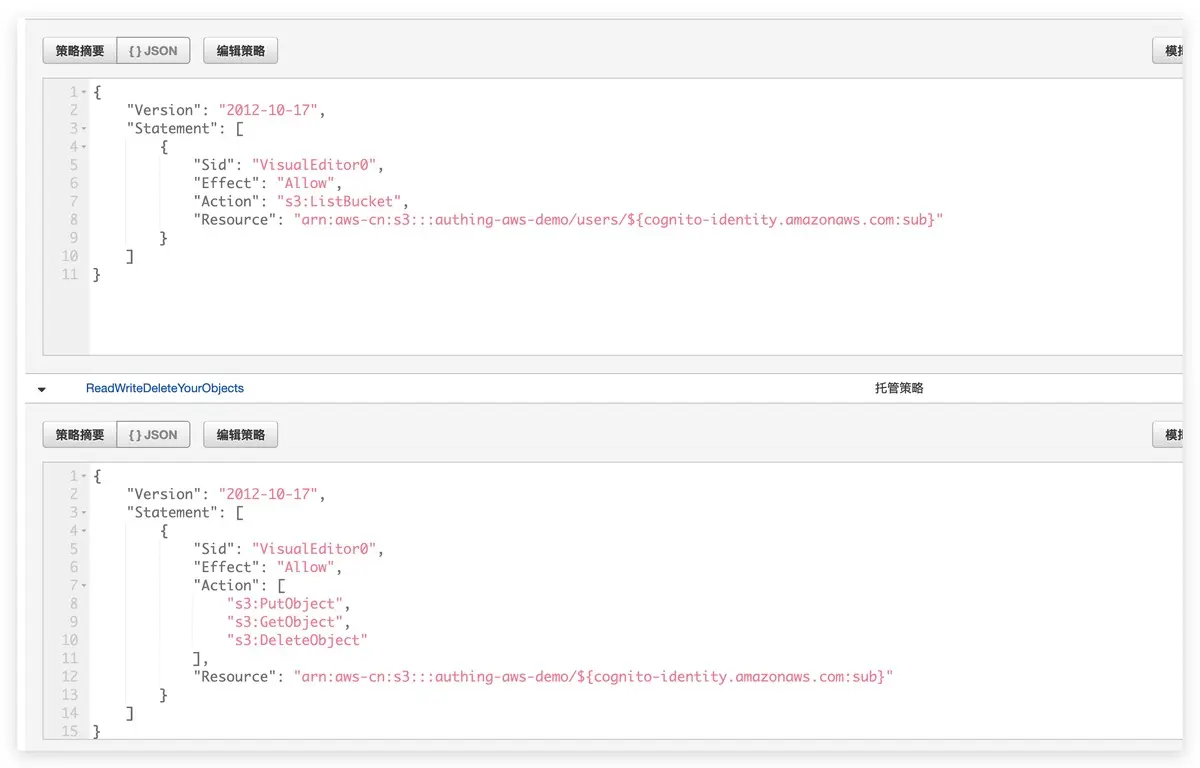Collapse the Action array fold arrow at line 7
Viewport: 1200px width, 768px height.
84,586
